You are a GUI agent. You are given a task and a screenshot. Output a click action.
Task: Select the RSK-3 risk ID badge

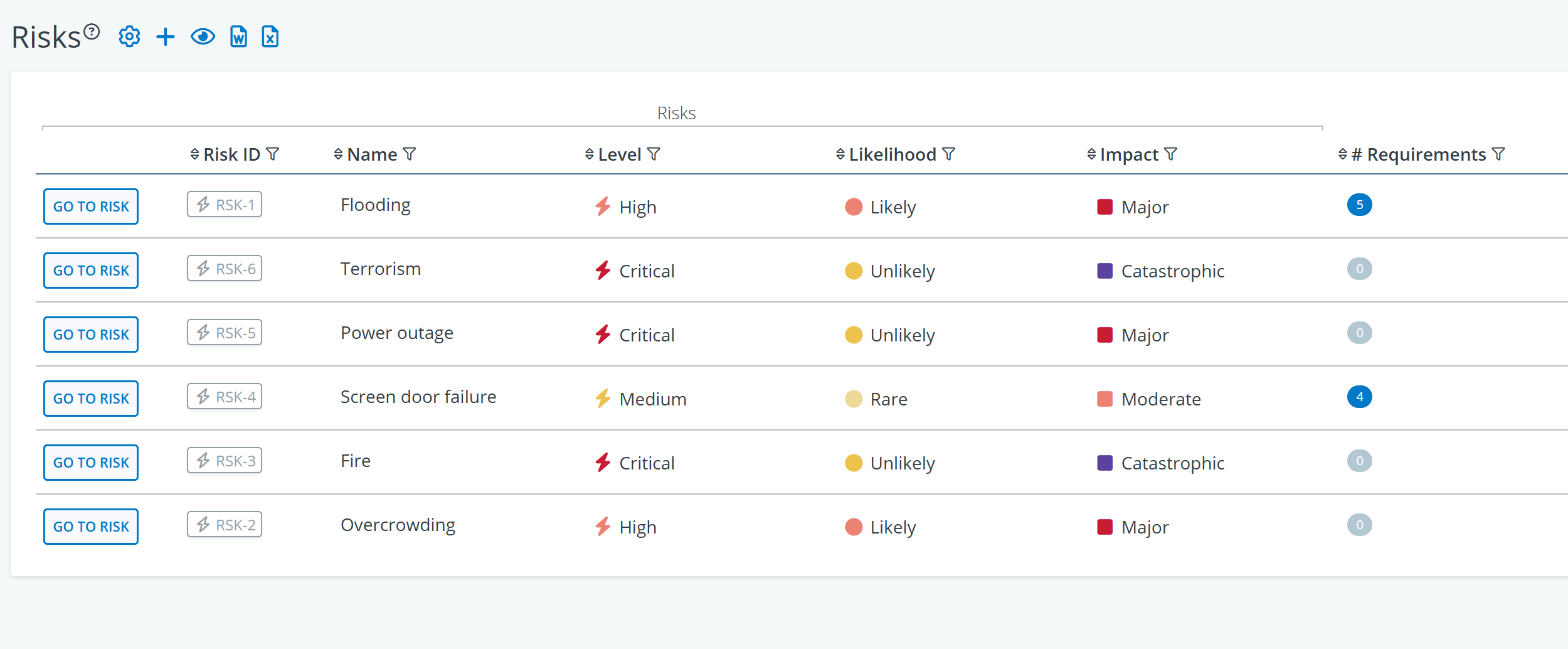coord(225,461)
